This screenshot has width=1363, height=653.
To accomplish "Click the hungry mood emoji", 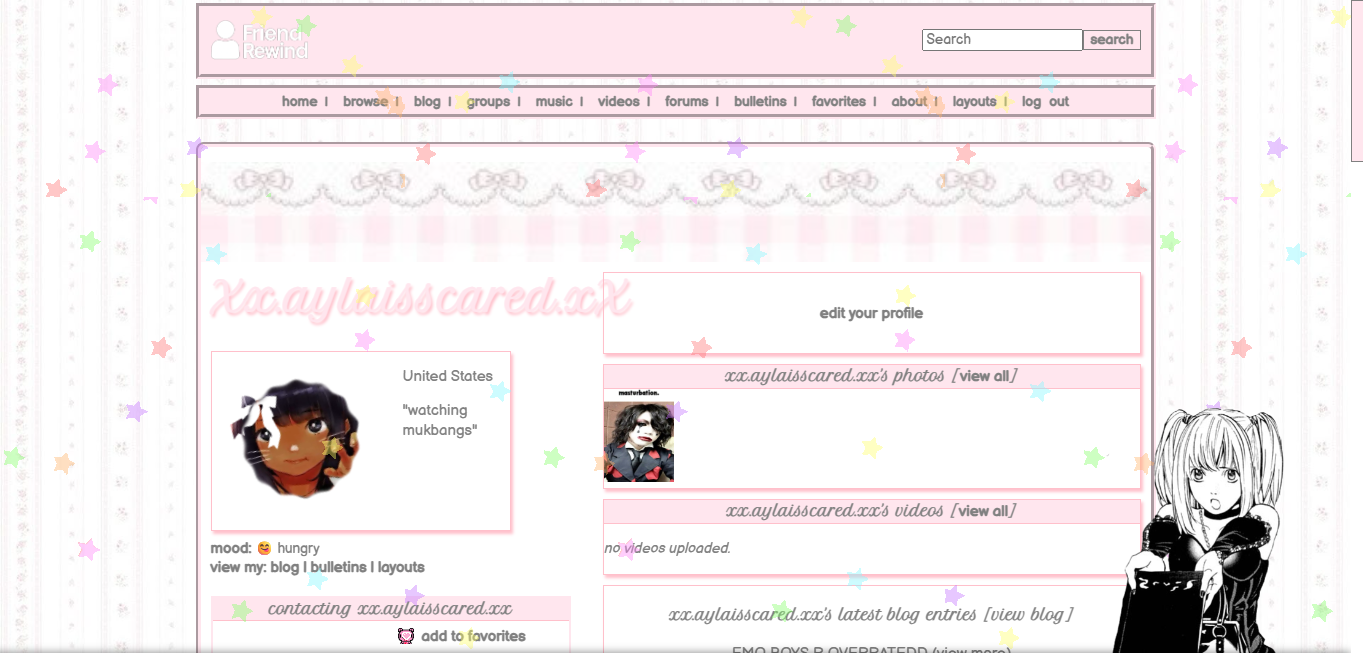I will [x=264, y=548].
